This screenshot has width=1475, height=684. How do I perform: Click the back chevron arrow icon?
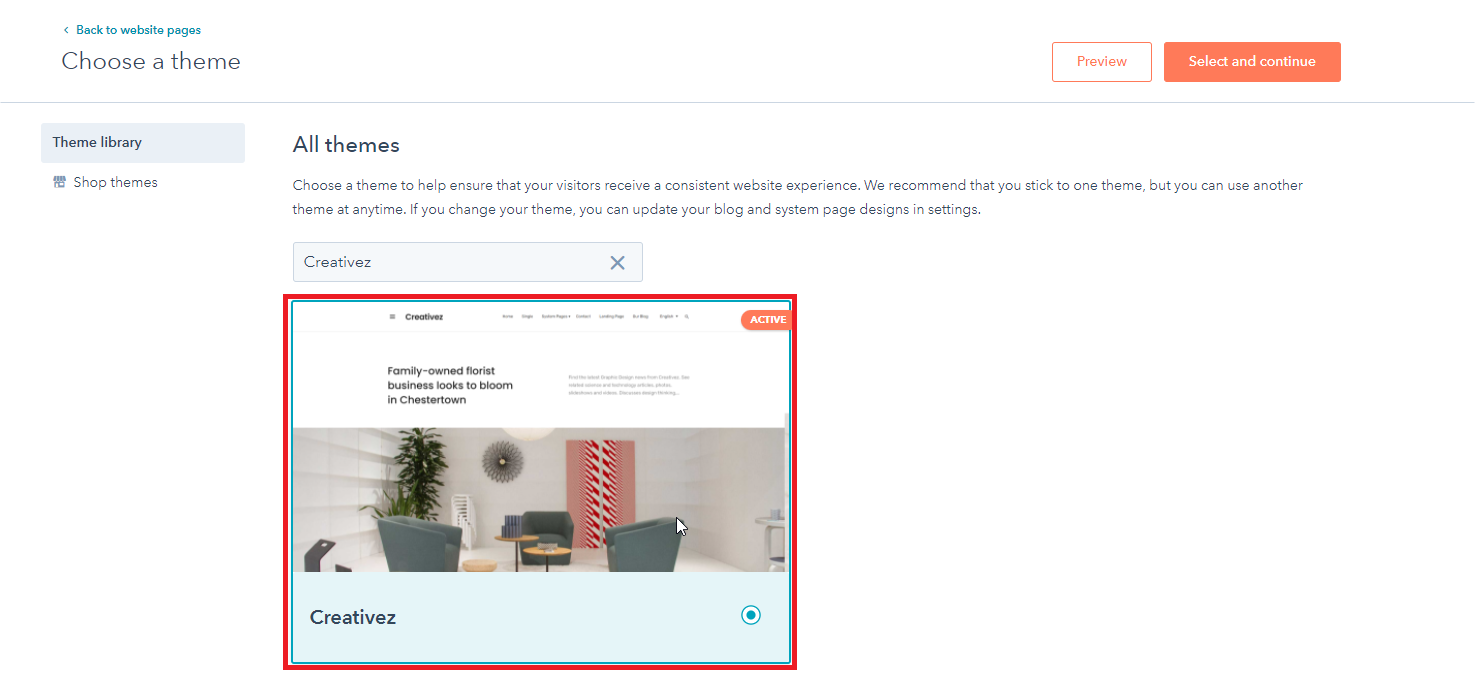66,30
